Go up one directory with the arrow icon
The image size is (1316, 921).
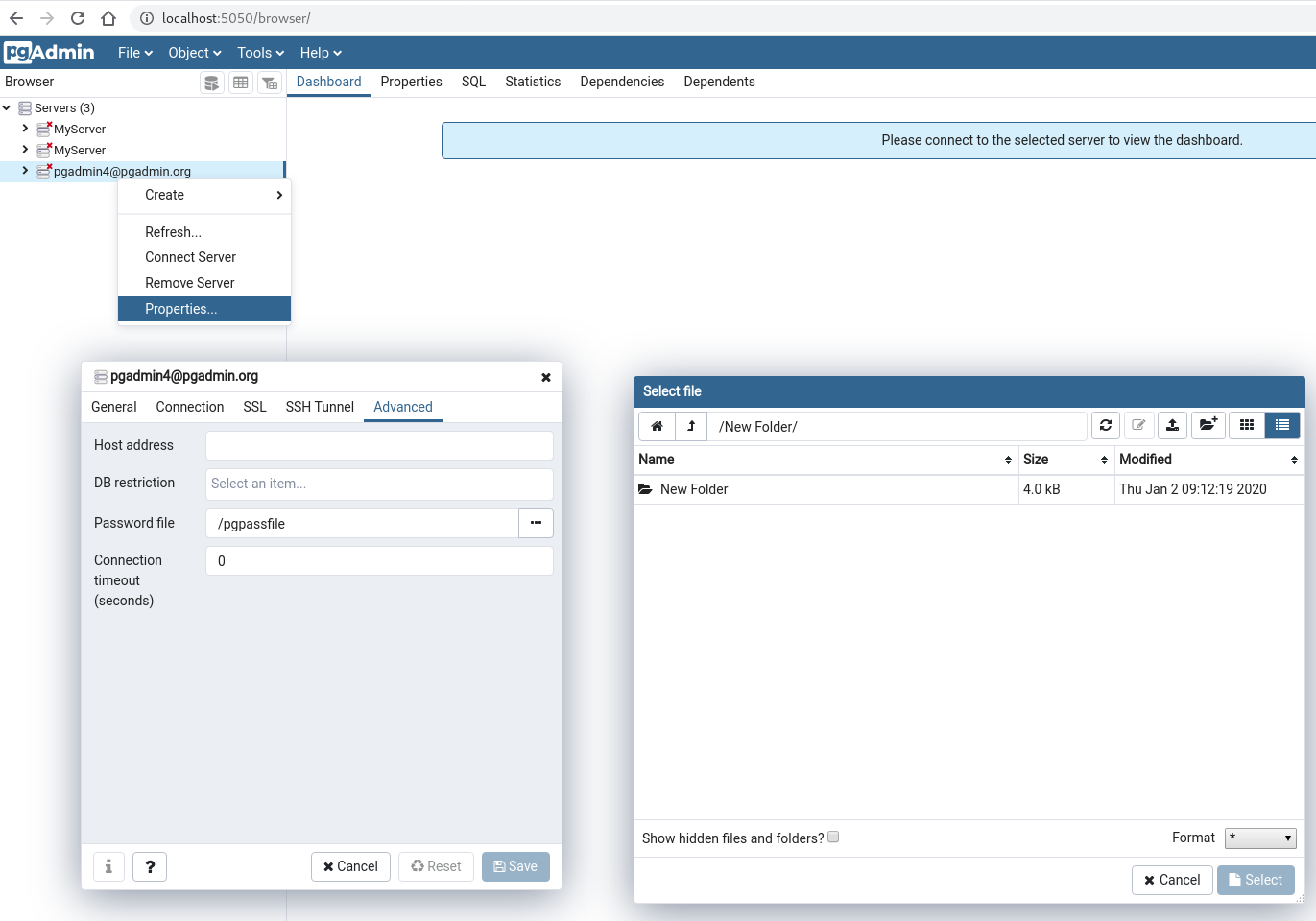[691, 425]
